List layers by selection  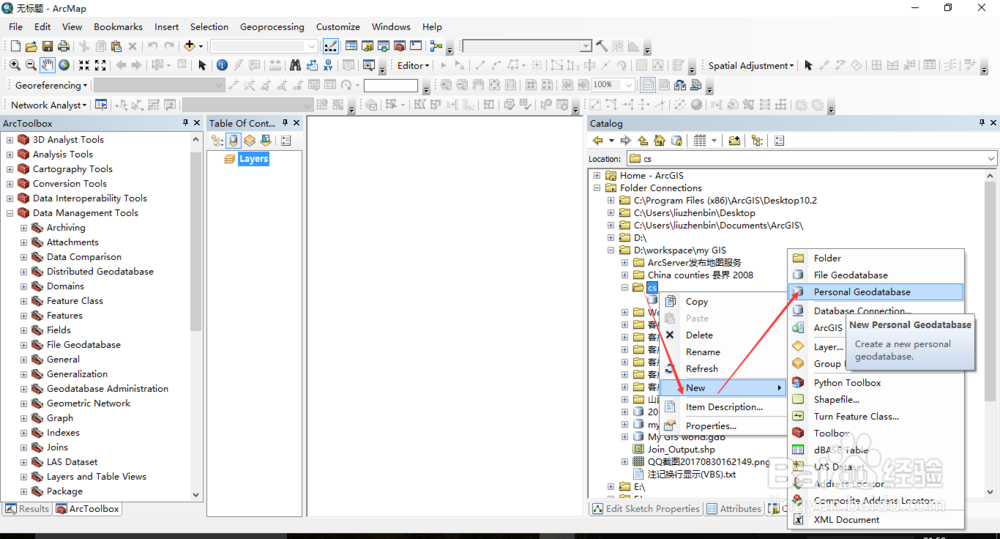coord(265,140)
